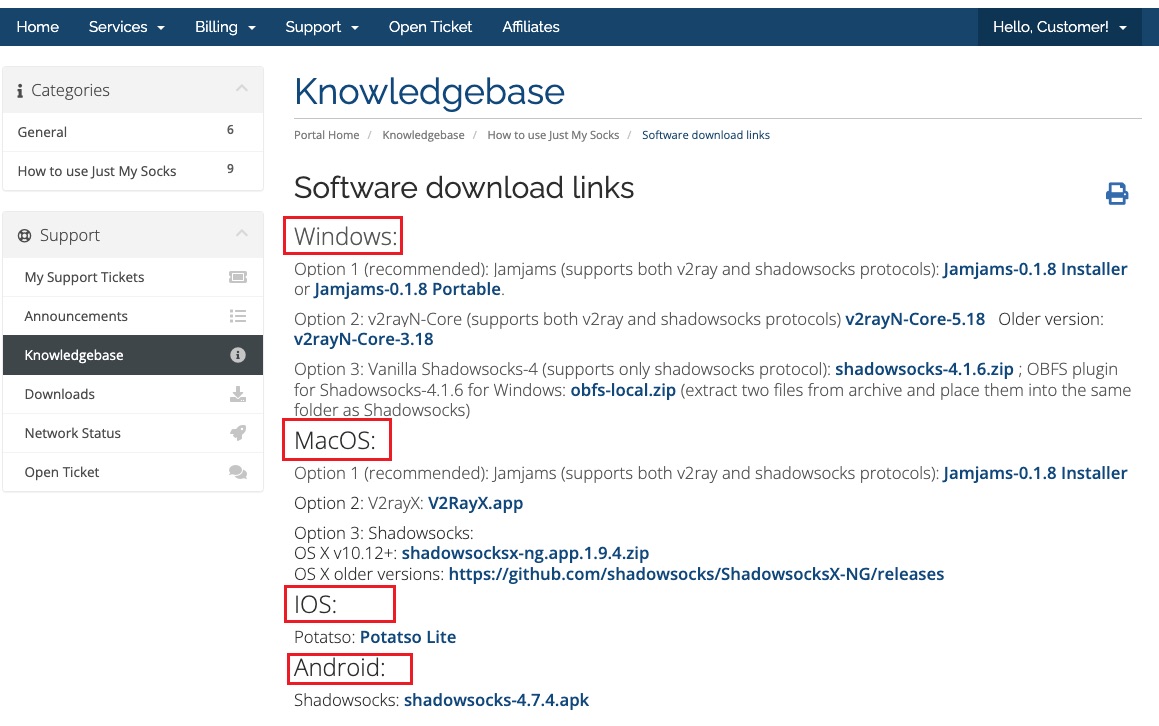Click the ticket icon in My Support Tickets
The image size is (1159, 726).
pyautogui.click(x=237, y=277)
